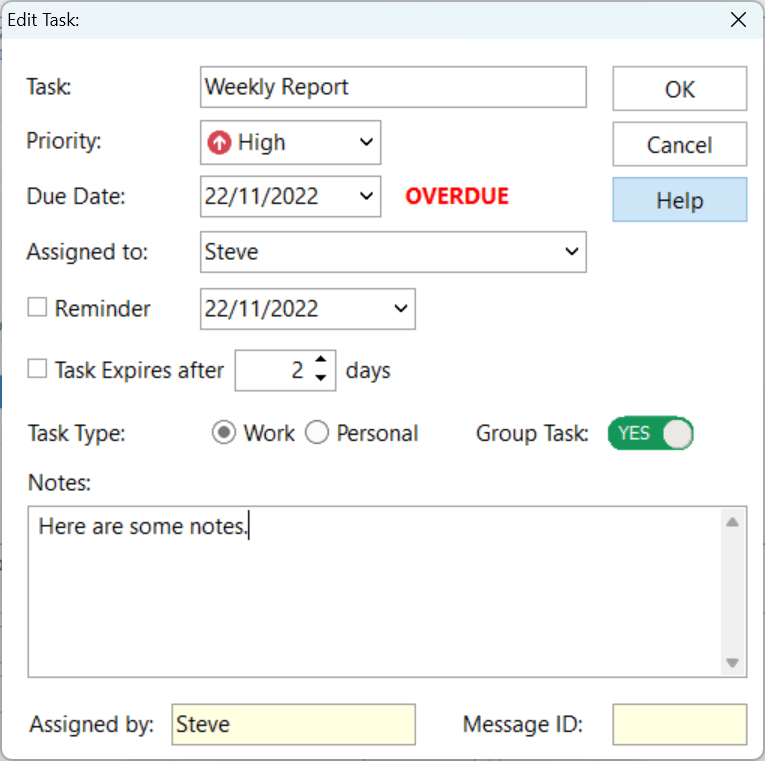Click the red OVERDUE label
The height and width of the screenshot is (761, 765).
pos(457,196)
